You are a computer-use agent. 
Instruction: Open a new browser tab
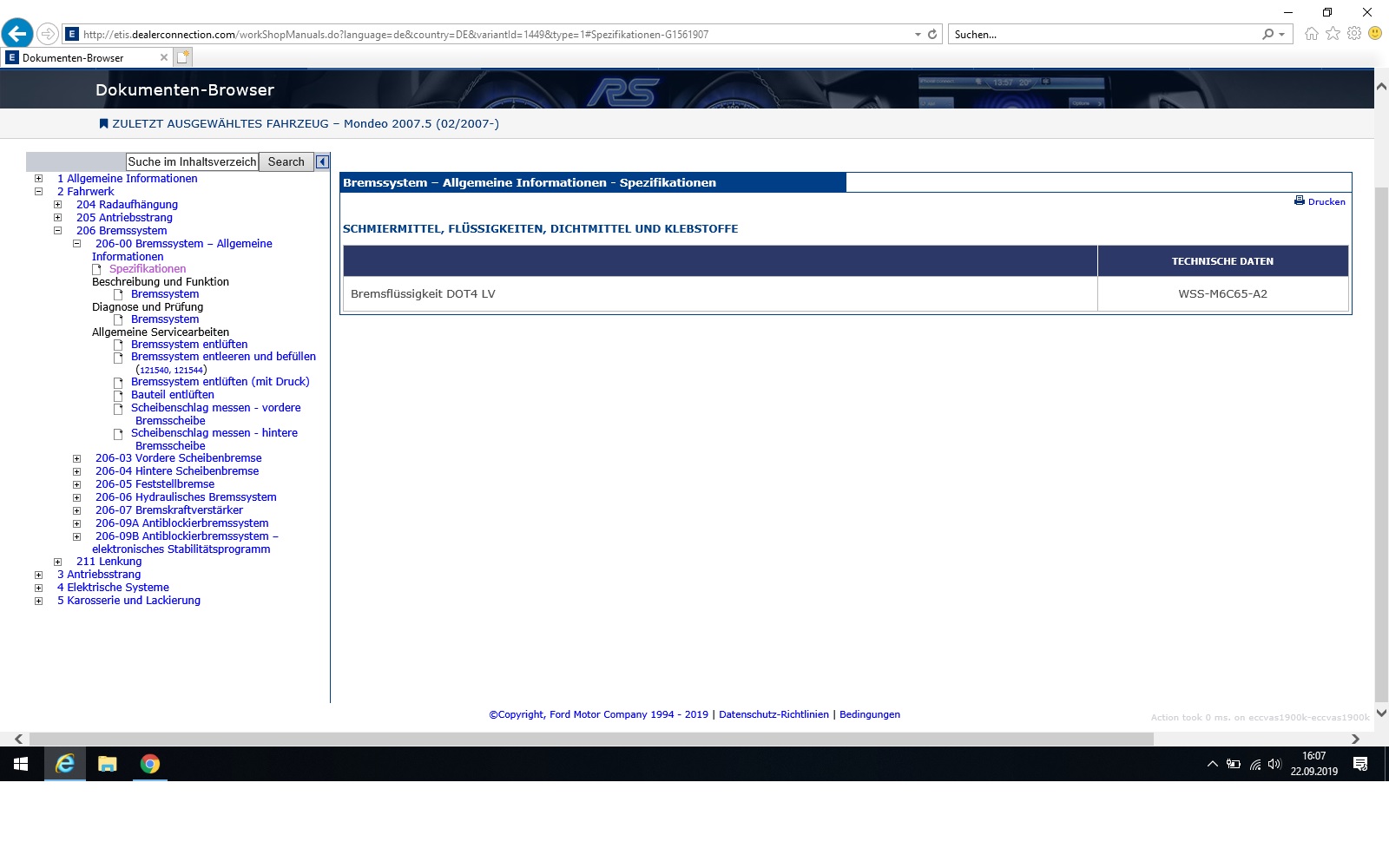(x=182, y=57)
